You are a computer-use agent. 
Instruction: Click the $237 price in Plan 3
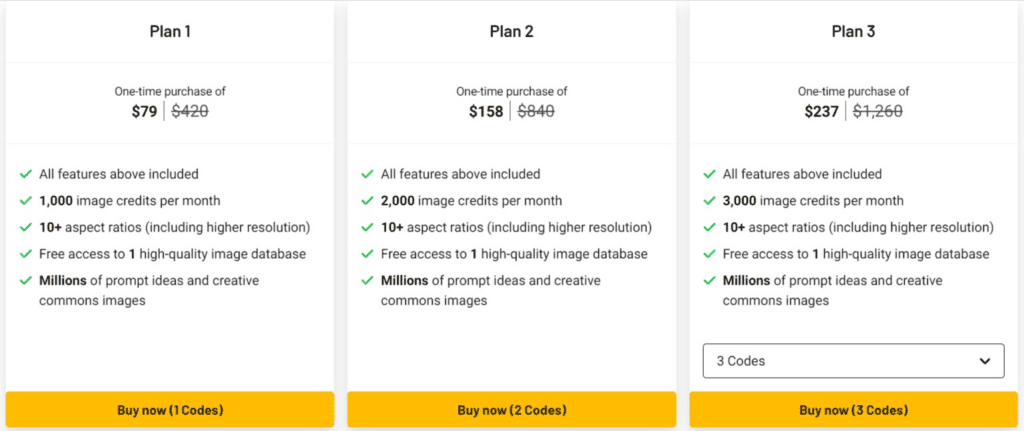822,112
